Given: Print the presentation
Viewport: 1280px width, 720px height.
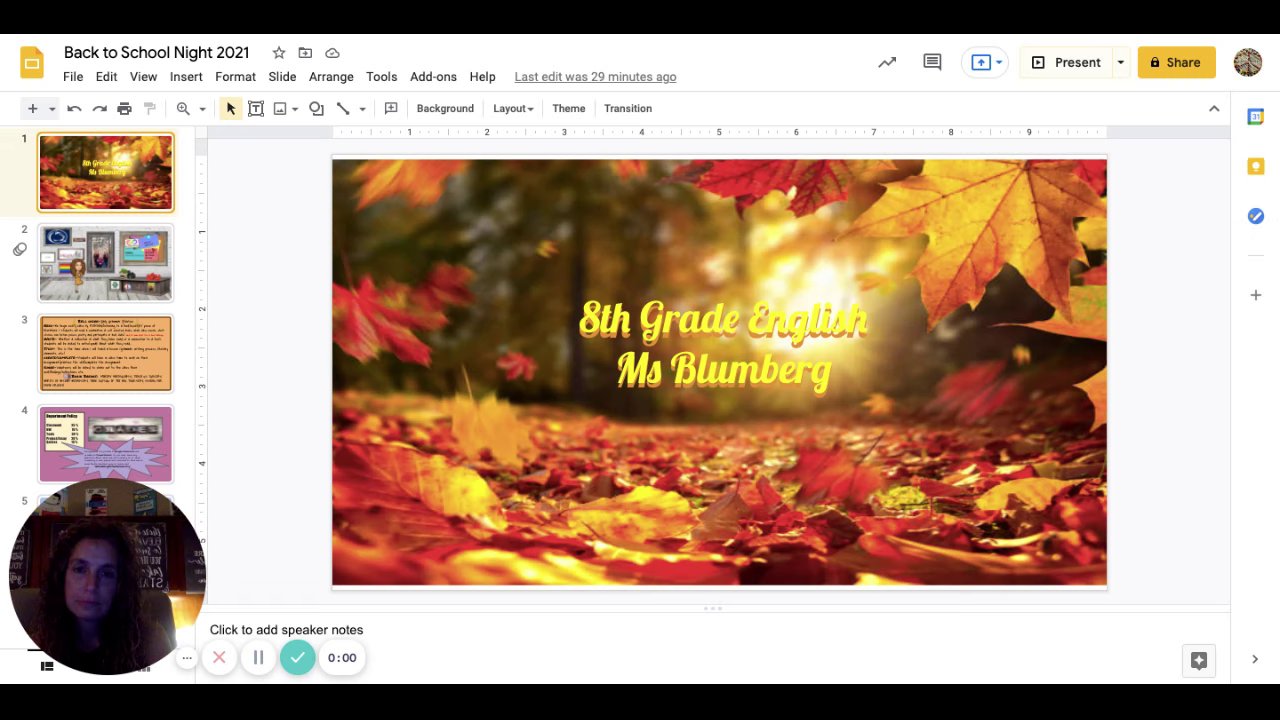Looking at the screenshot, I should pyautogui.click(x=124, y=108).
